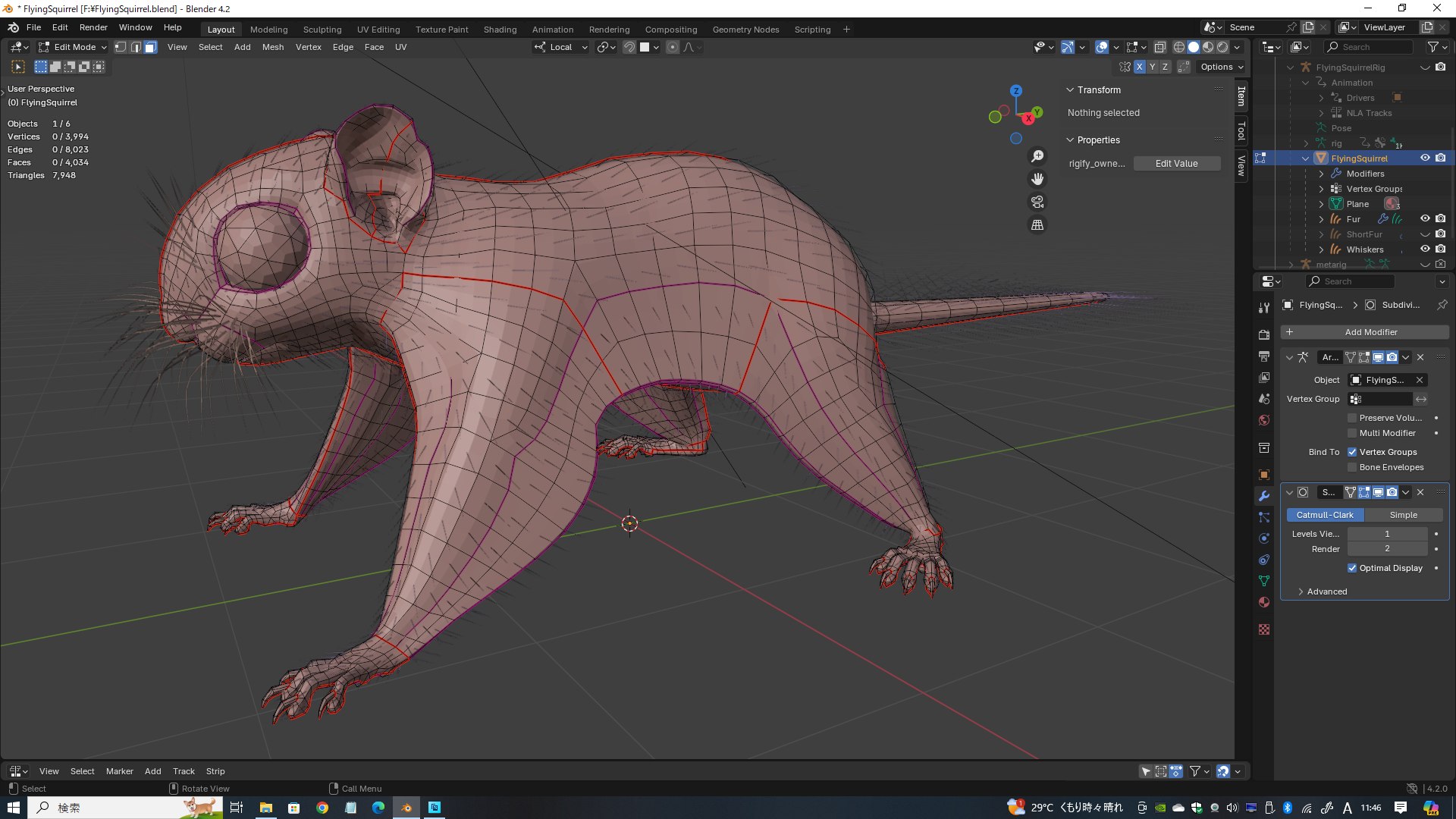Select the Simple subdivision type
Viewport: 1456px width, 819px height.
point(1403,515)
